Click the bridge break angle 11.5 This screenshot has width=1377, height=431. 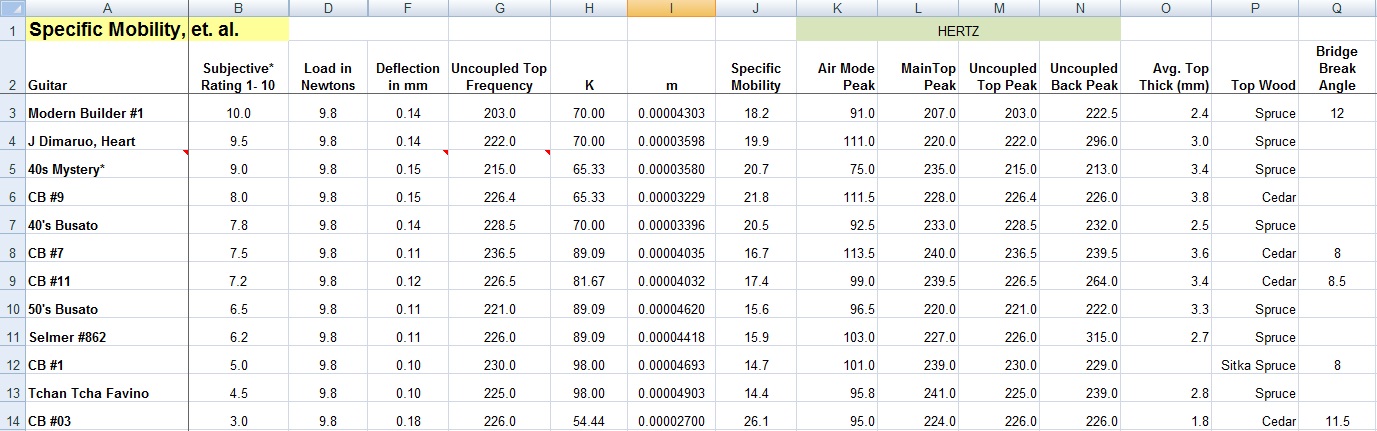coord(1337,421)
